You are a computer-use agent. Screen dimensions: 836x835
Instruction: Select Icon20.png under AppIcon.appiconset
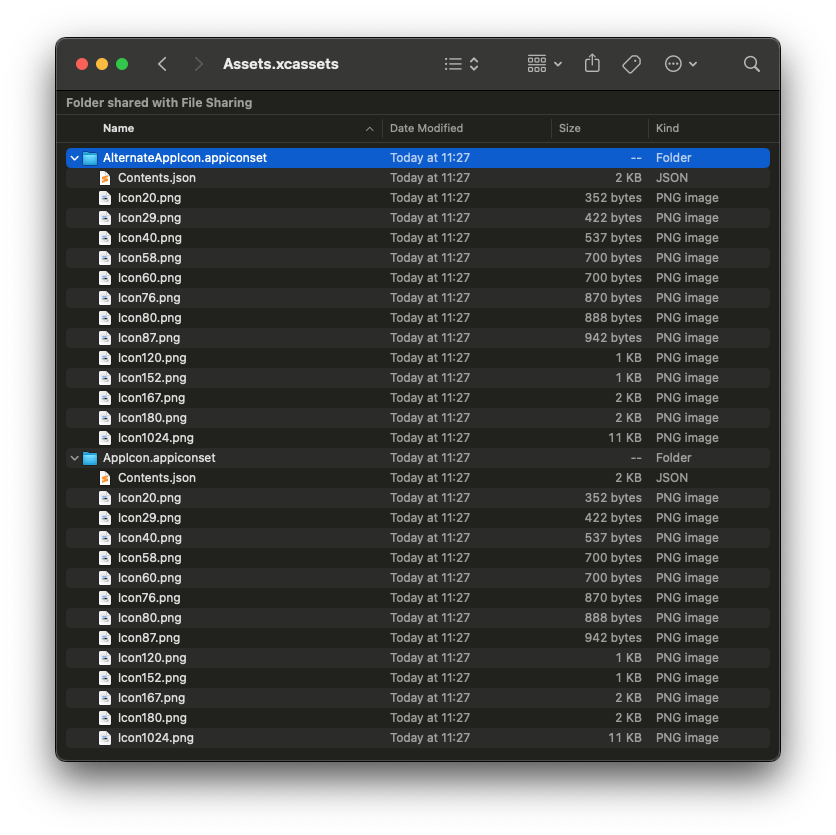pos(418,498)
